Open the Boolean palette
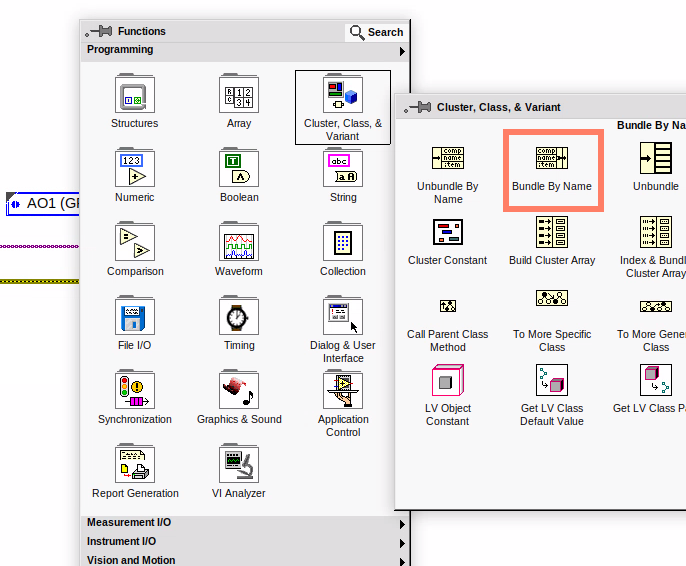 tap(239, 168)
